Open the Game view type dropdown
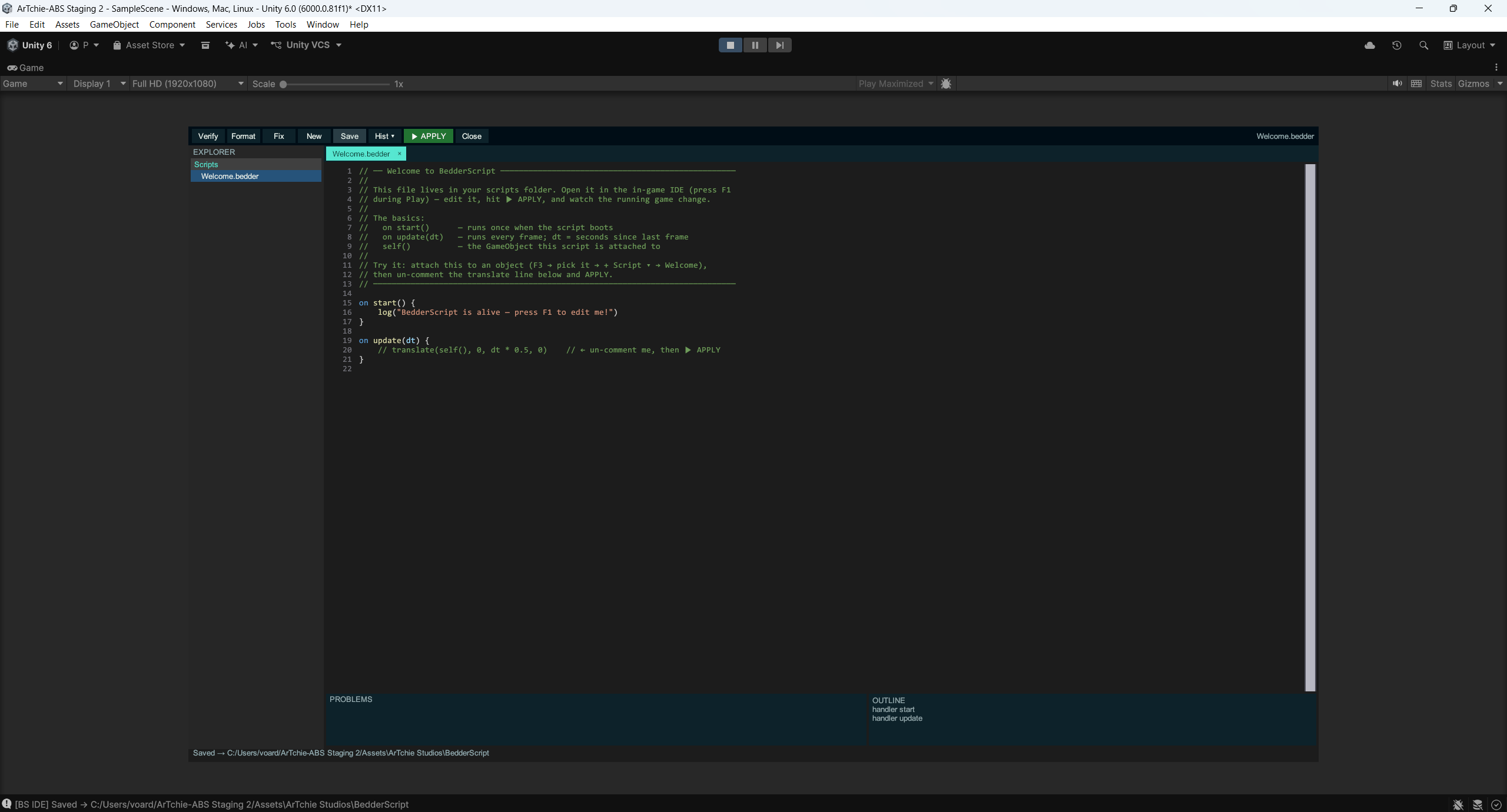 click(x=33, y=84)
